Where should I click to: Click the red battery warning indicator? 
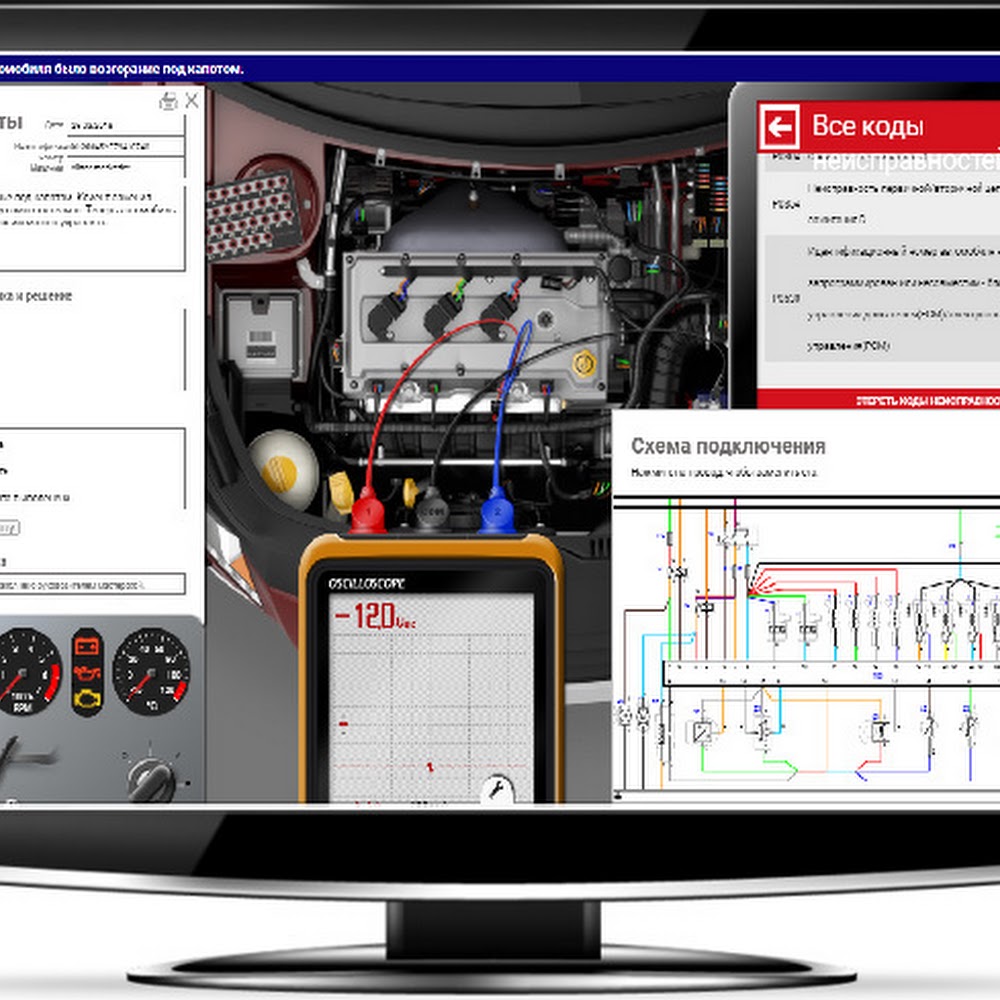pyautogui.click(x=87, y=647)
